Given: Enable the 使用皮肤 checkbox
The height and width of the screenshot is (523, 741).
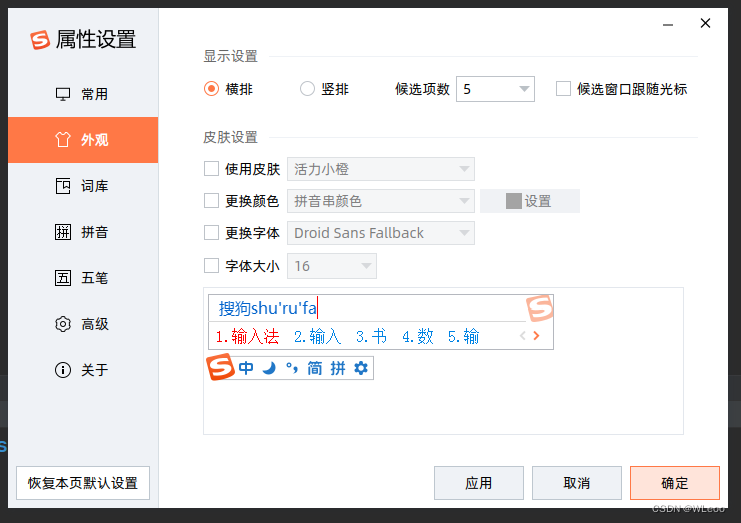Looking at the screenshot, I should (x=211, y=169).
